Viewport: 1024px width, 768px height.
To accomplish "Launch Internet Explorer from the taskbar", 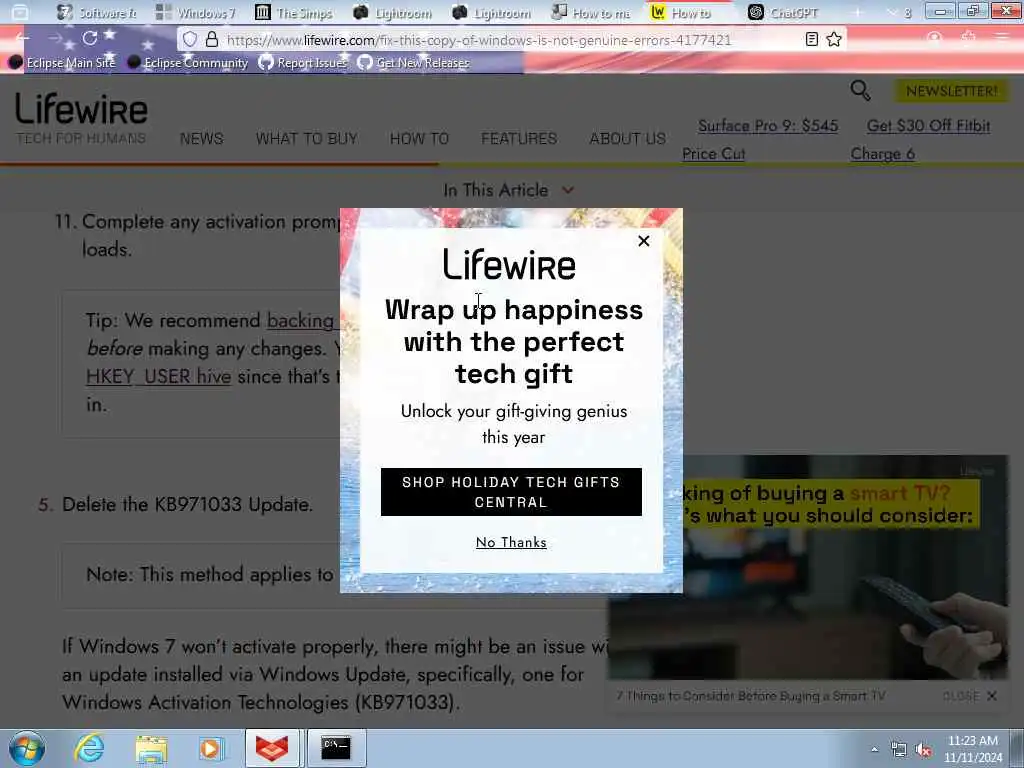I will coord(89,748).
